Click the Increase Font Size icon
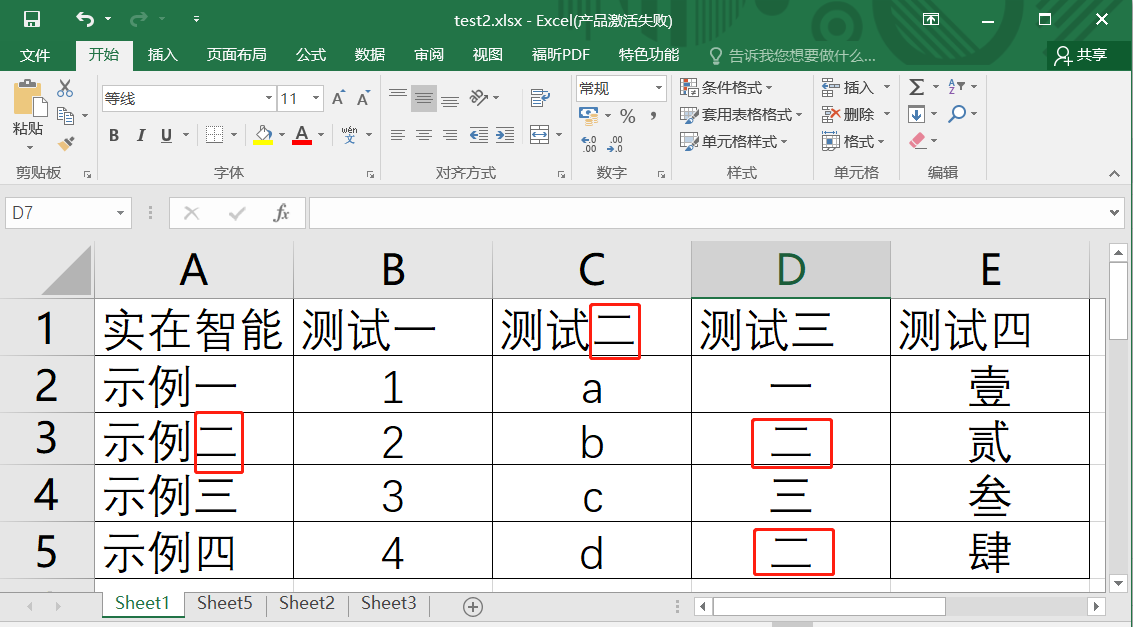1133x627 pixels. click(x=338, y=98)
